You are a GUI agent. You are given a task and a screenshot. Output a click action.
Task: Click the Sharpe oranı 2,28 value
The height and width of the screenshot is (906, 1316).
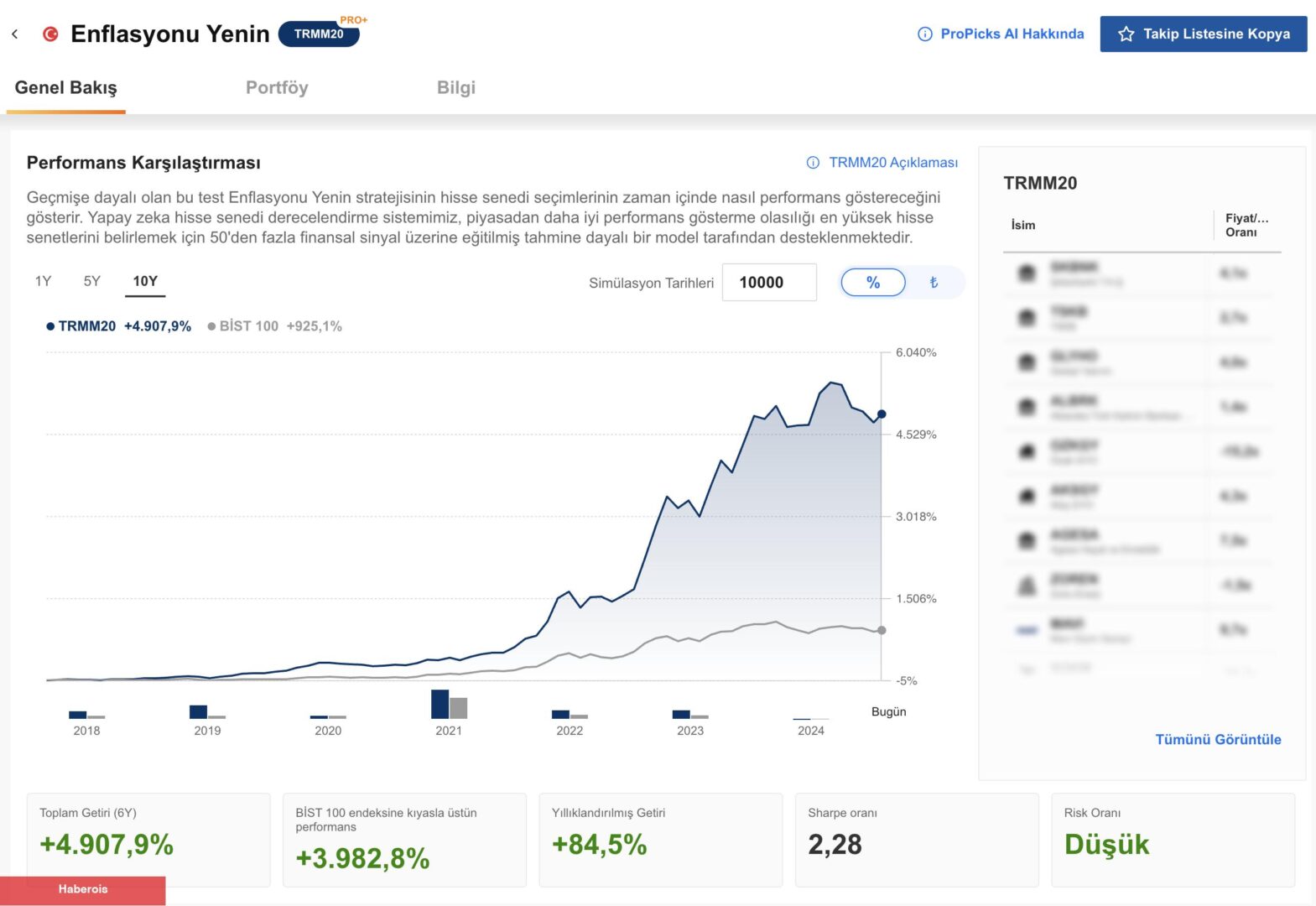click(x=835, y=845)
